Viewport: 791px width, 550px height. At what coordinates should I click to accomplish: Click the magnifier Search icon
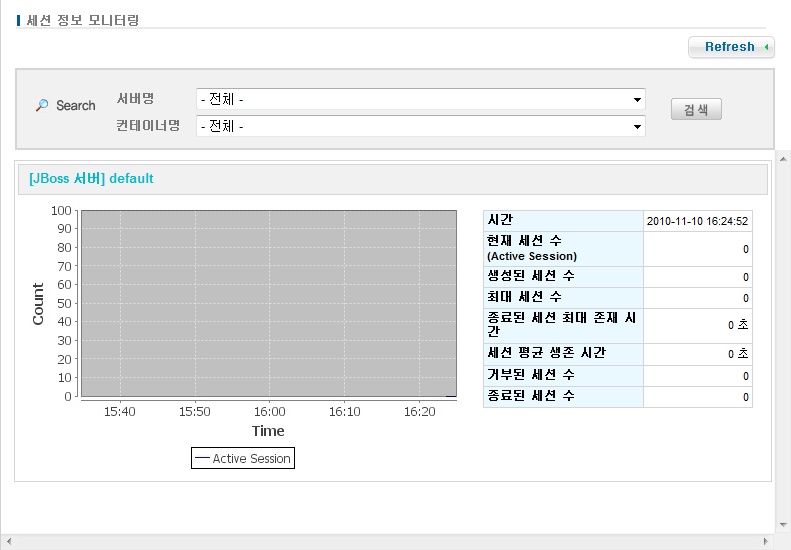(42, 105)
